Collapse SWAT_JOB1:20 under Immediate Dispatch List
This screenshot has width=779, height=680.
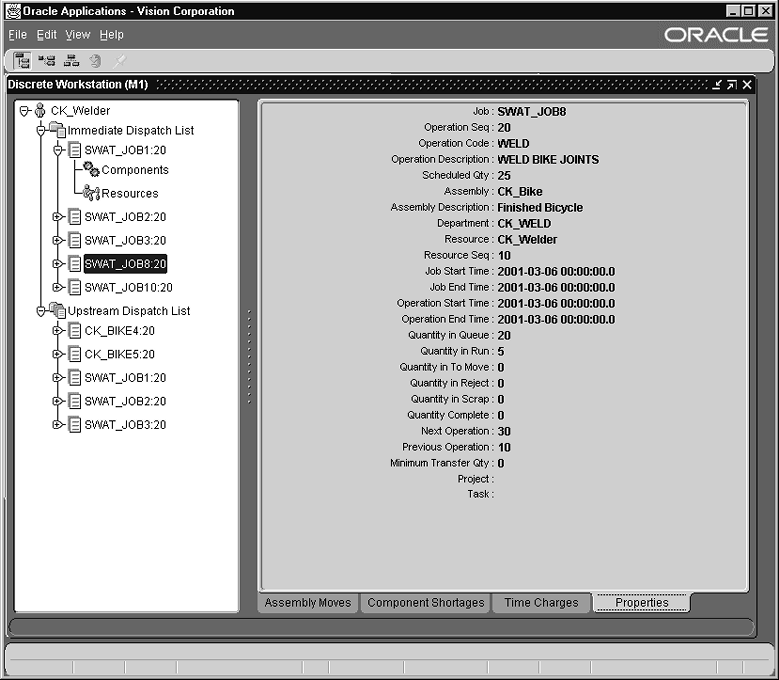coord(58,150)
